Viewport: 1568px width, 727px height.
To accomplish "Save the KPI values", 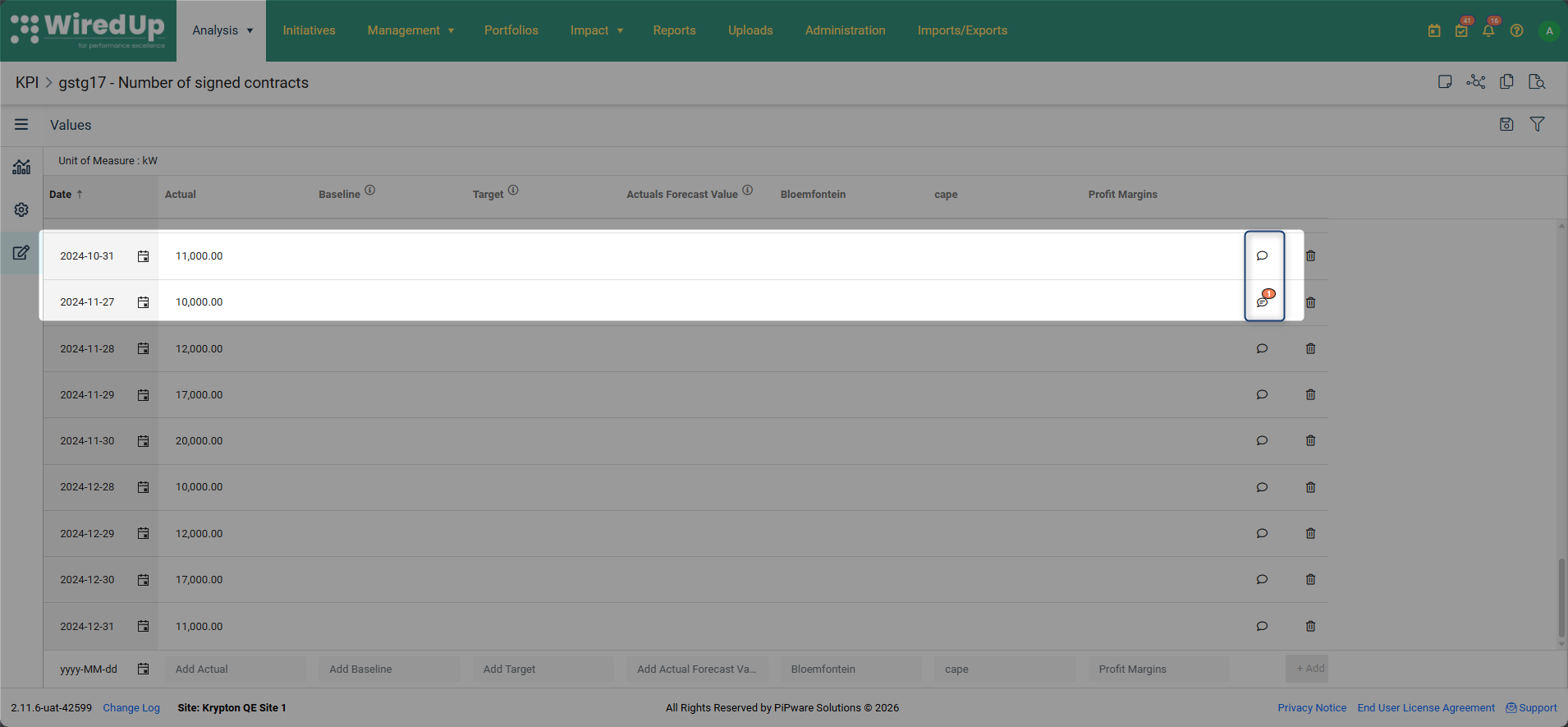I will click(1506, 124).
